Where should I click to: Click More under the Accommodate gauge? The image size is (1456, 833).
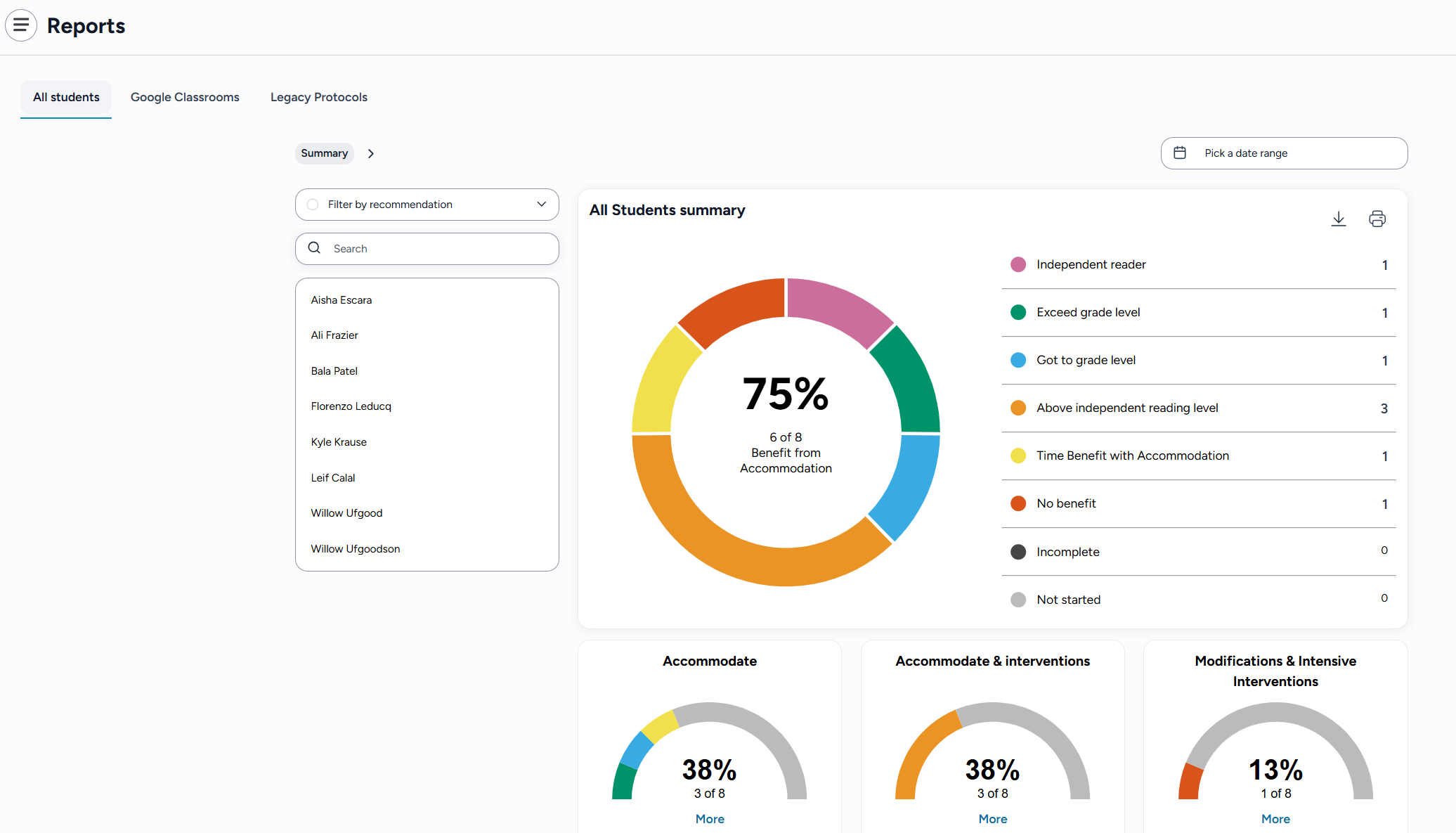click(710, 818)
